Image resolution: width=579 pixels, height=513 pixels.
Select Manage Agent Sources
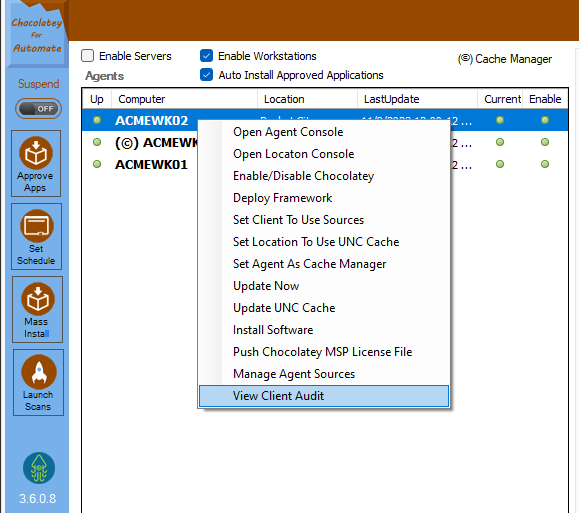tap(324, 374)
